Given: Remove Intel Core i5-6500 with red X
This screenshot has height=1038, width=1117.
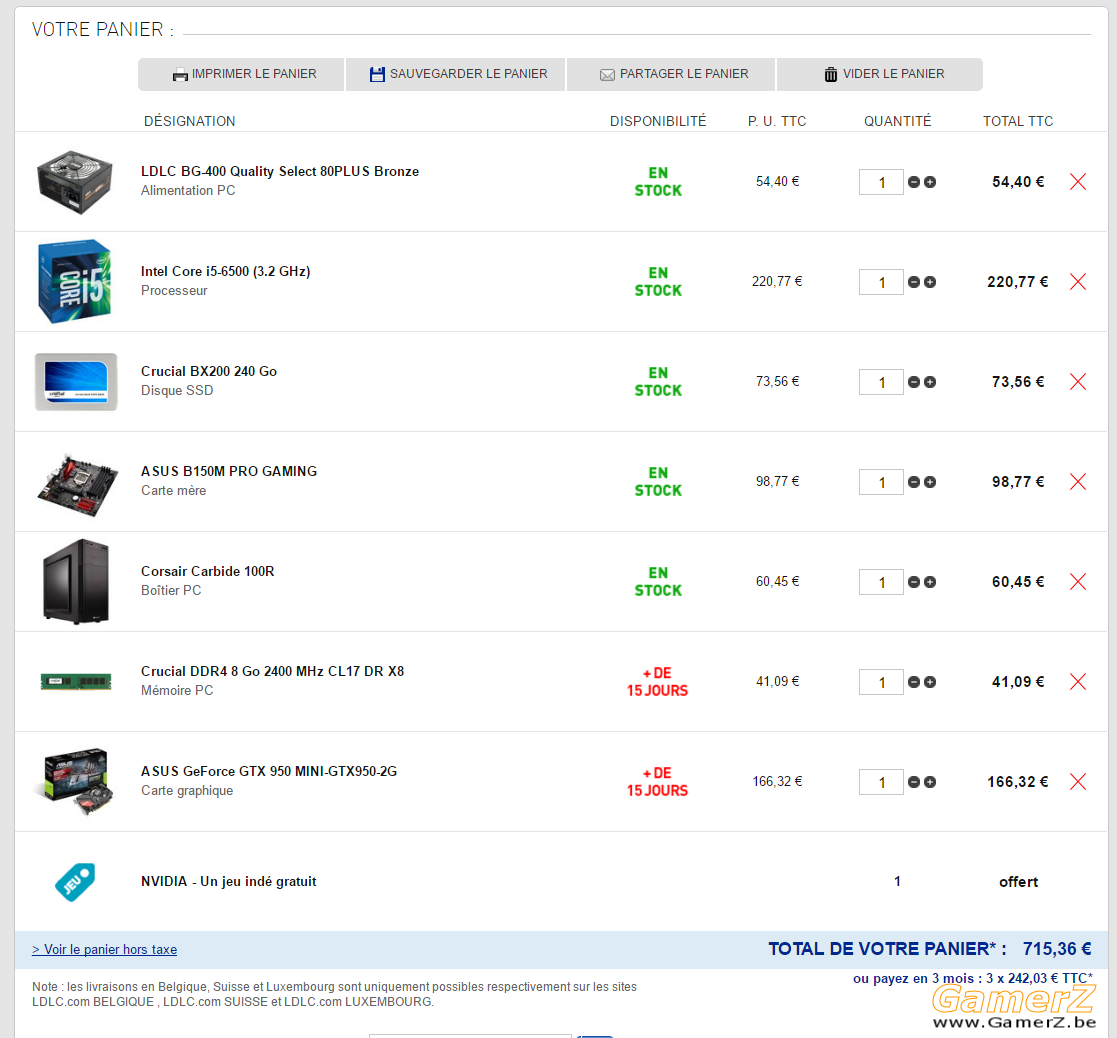Looking at the screenshot, I should [x=1078, y=281].
